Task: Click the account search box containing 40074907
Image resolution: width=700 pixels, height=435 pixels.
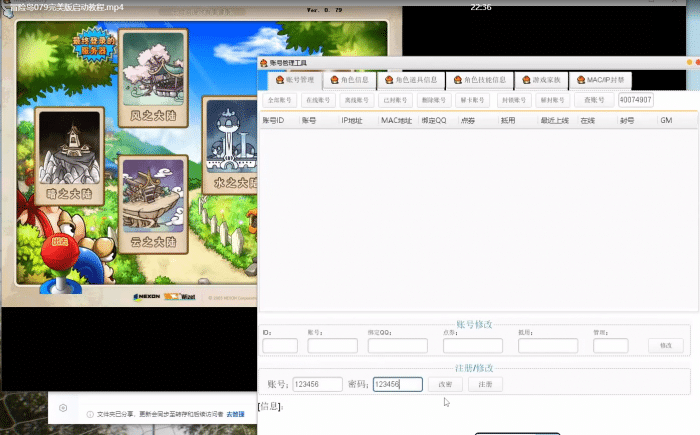Action: 635,100
